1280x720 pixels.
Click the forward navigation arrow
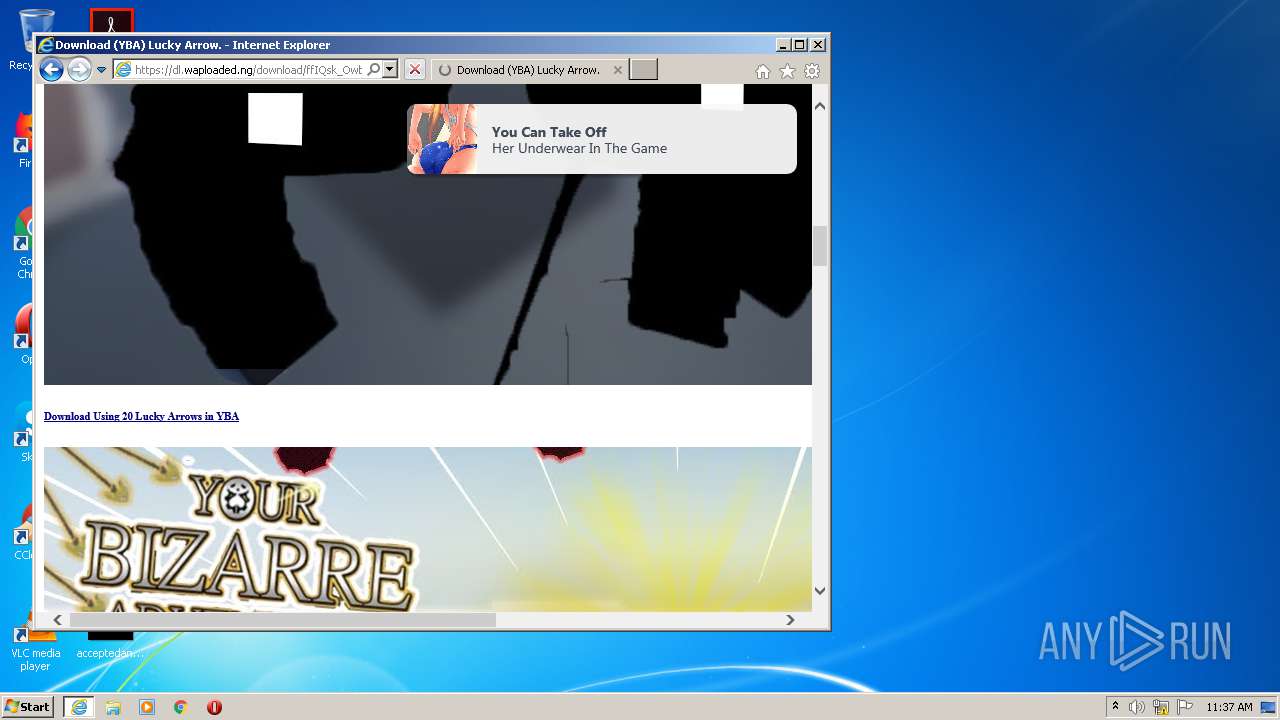(79, 70)
